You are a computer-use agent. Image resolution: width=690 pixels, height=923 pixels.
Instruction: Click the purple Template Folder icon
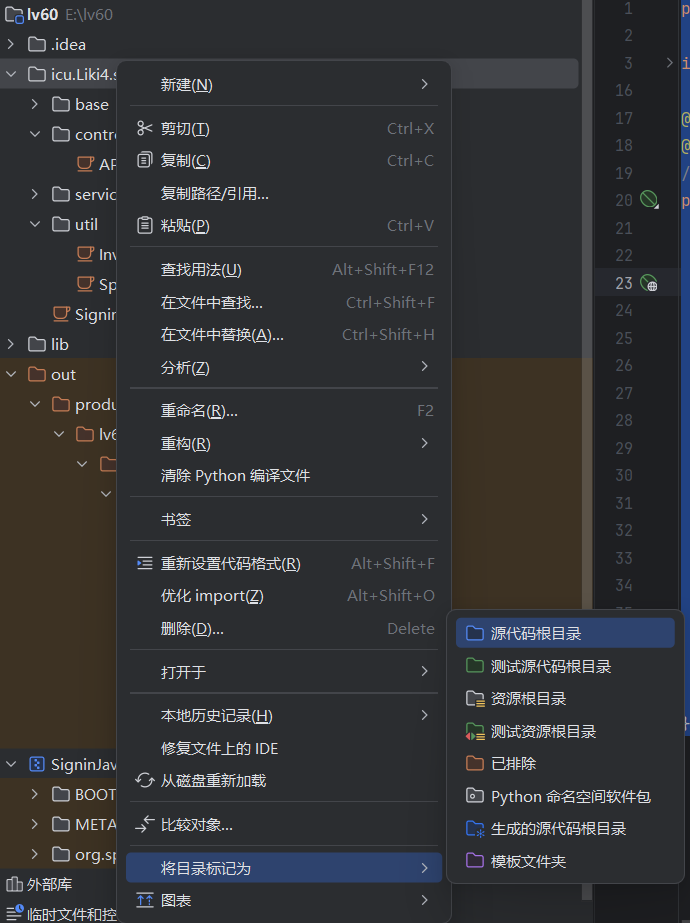(475, 861)
